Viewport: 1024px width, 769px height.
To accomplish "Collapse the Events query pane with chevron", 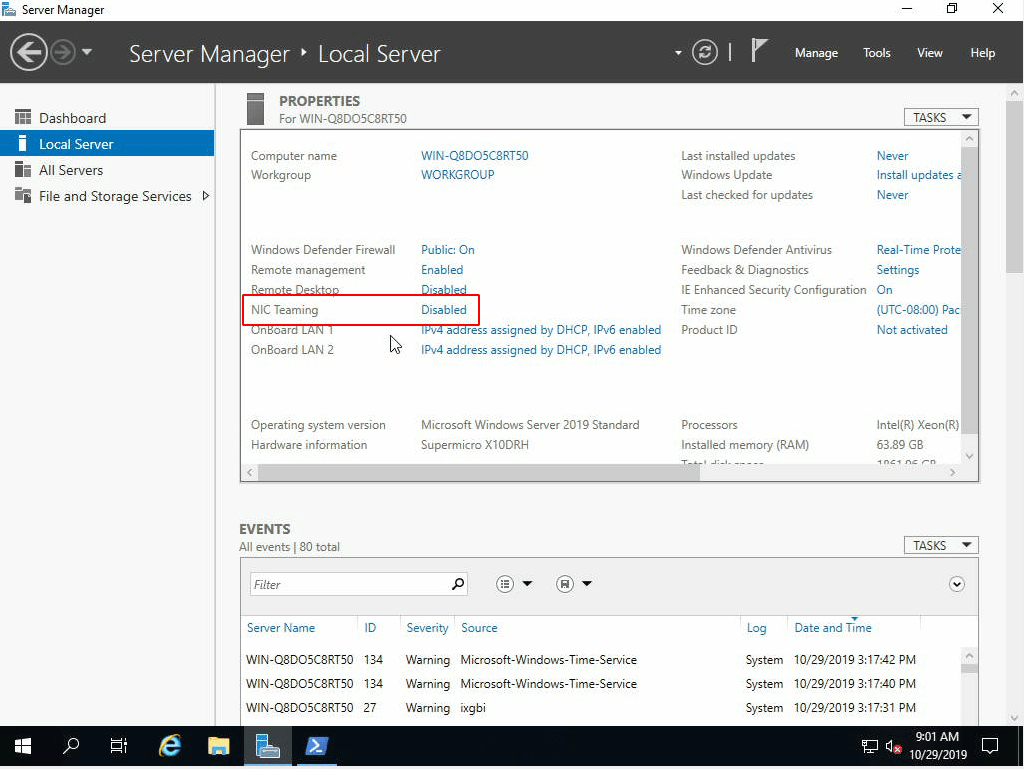I will coord(956,583).
